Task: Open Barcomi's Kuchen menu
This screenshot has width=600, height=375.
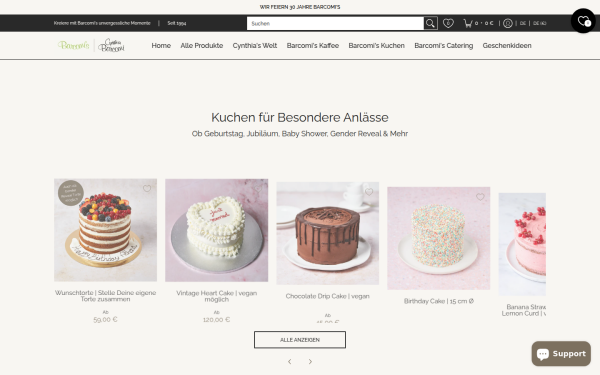Action: tap(377, 46)
